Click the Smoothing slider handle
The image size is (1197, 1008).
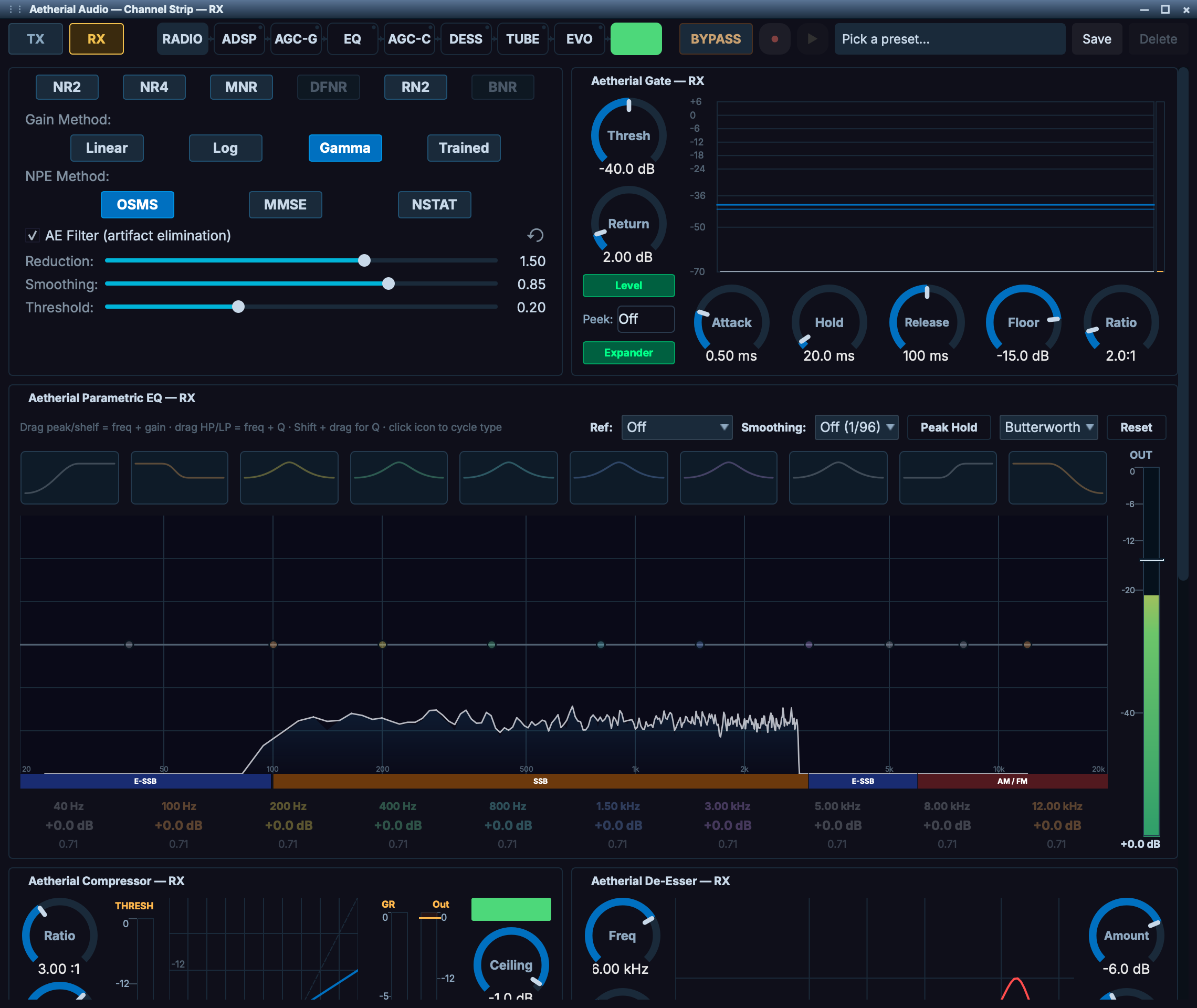(x=388, y=283)
